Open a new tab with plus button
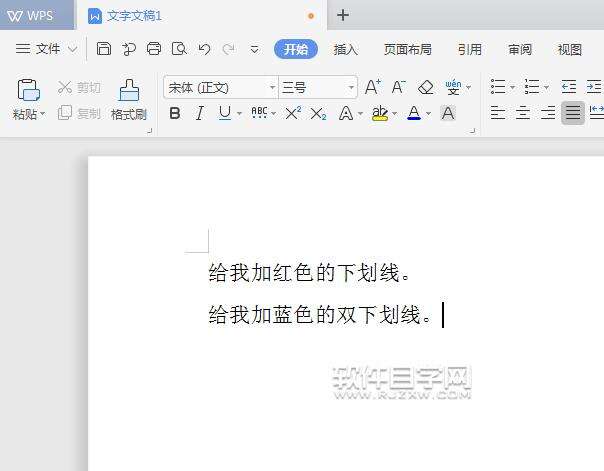 [343, 15]
